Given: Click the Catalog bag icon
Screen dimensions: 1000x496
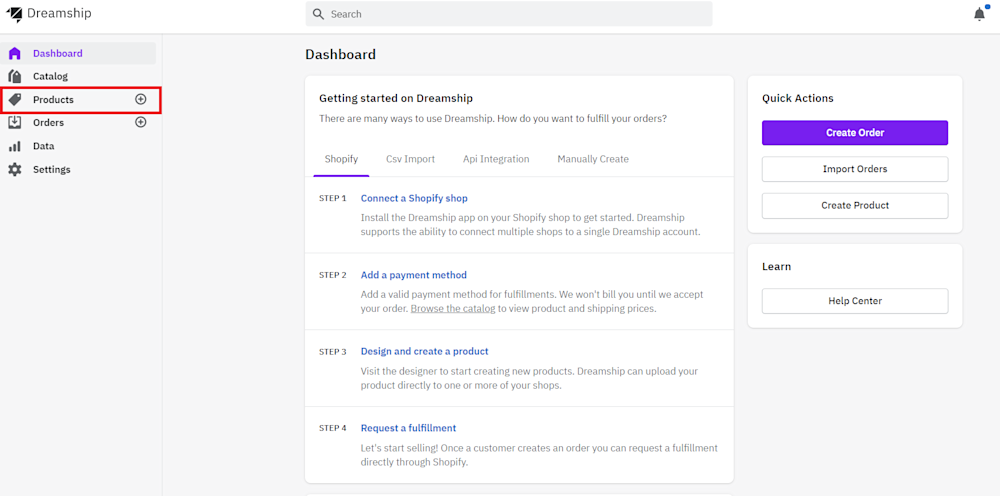Looking at the screenshot, I should click(15, 77).
